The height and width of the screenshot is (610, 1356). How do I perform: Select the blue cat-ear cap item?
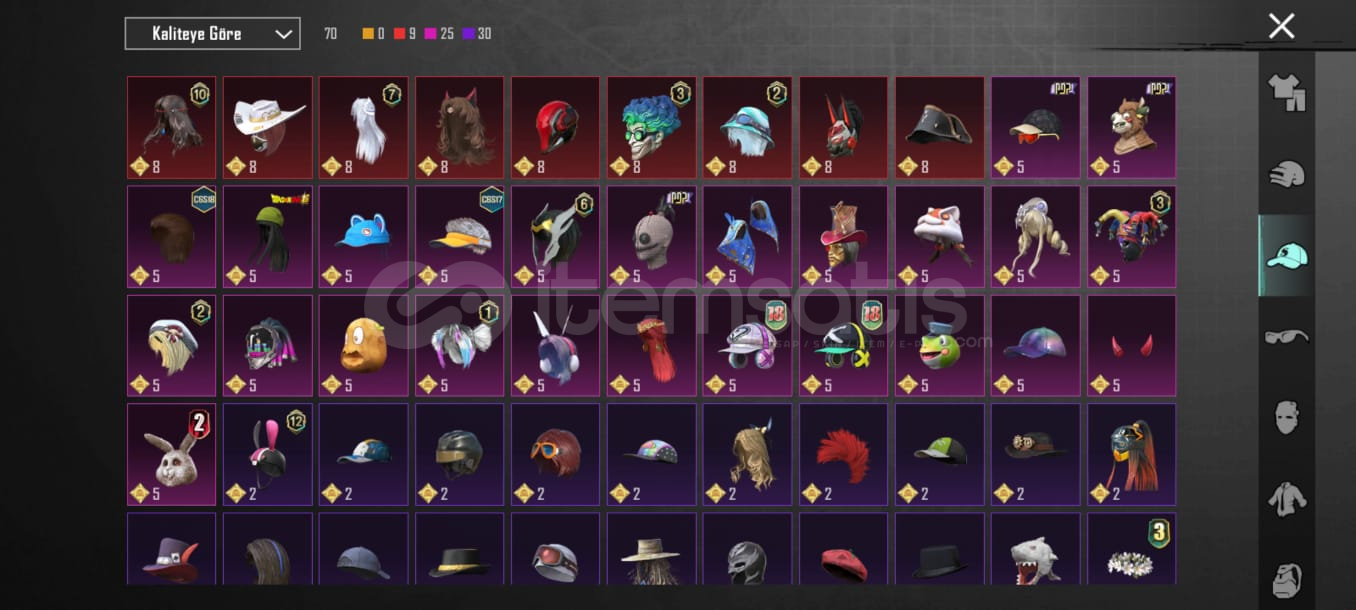pyautogui.click(x=363, y=236)
